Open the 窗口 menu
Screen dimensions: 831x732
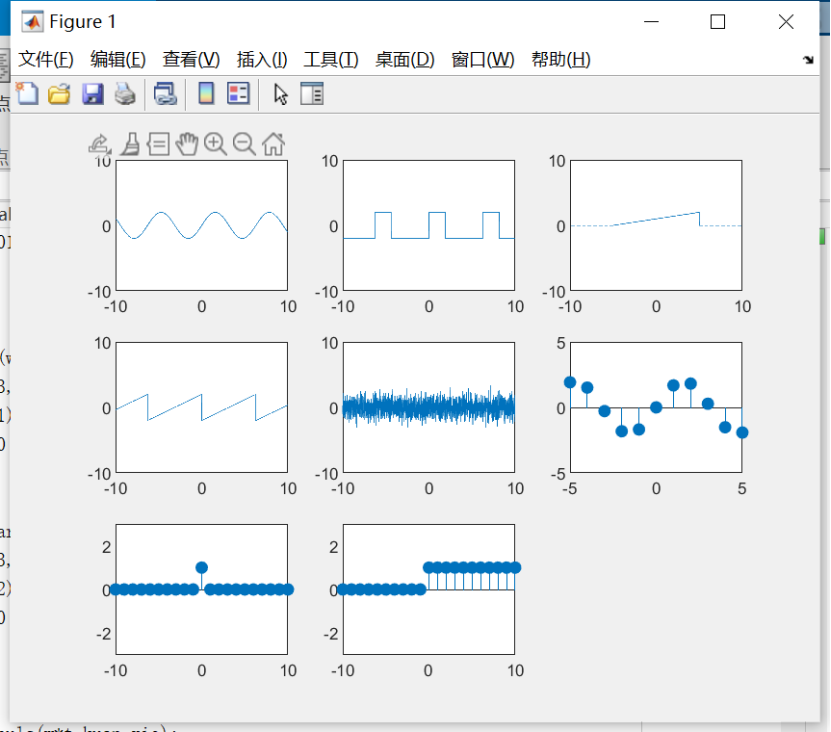(483, 59)
